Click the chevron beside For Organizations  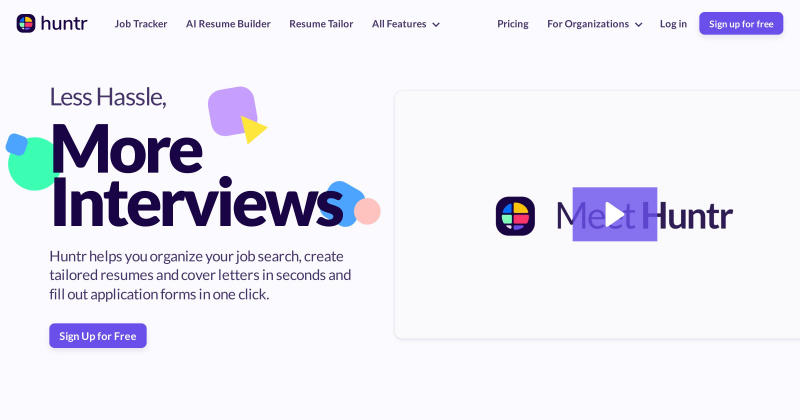pyautogui.click(x=638, y=24)
